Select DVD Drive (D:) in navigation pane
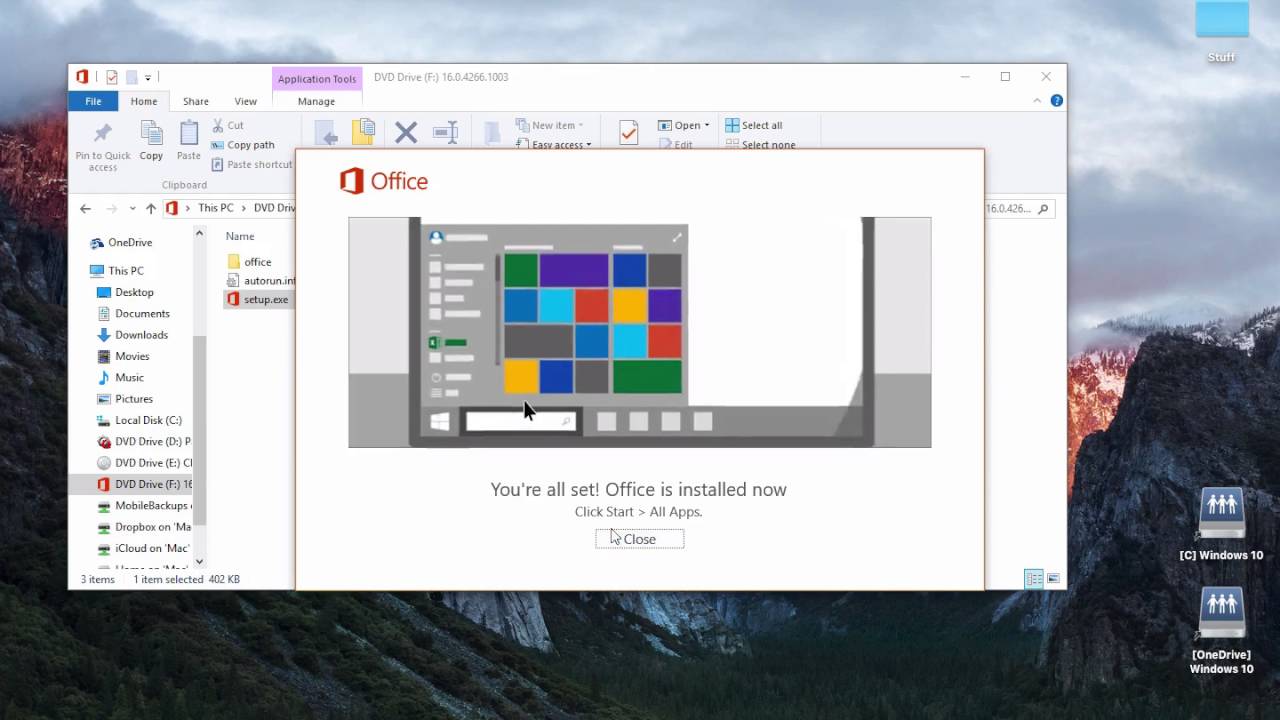Screen dimensions: 1280x720 (x=143, y=441)
